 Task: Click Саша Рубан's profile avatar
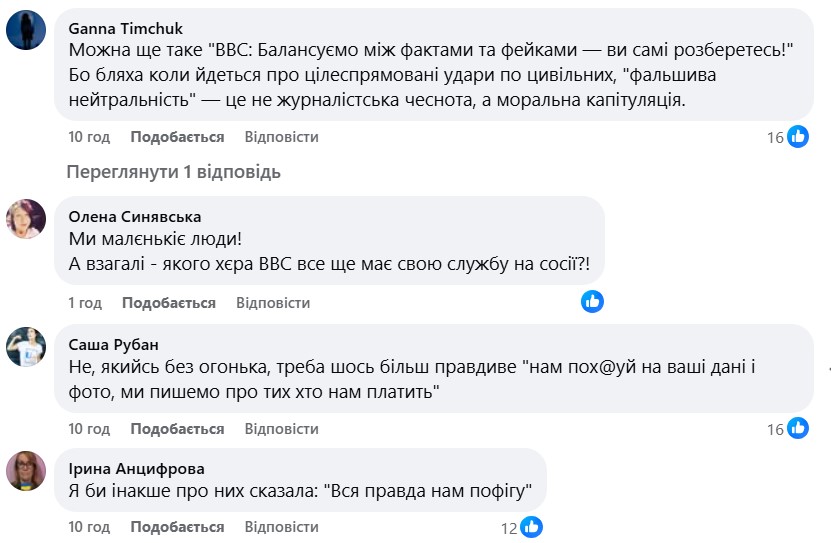pyautogui.click(x=26, y=346)
